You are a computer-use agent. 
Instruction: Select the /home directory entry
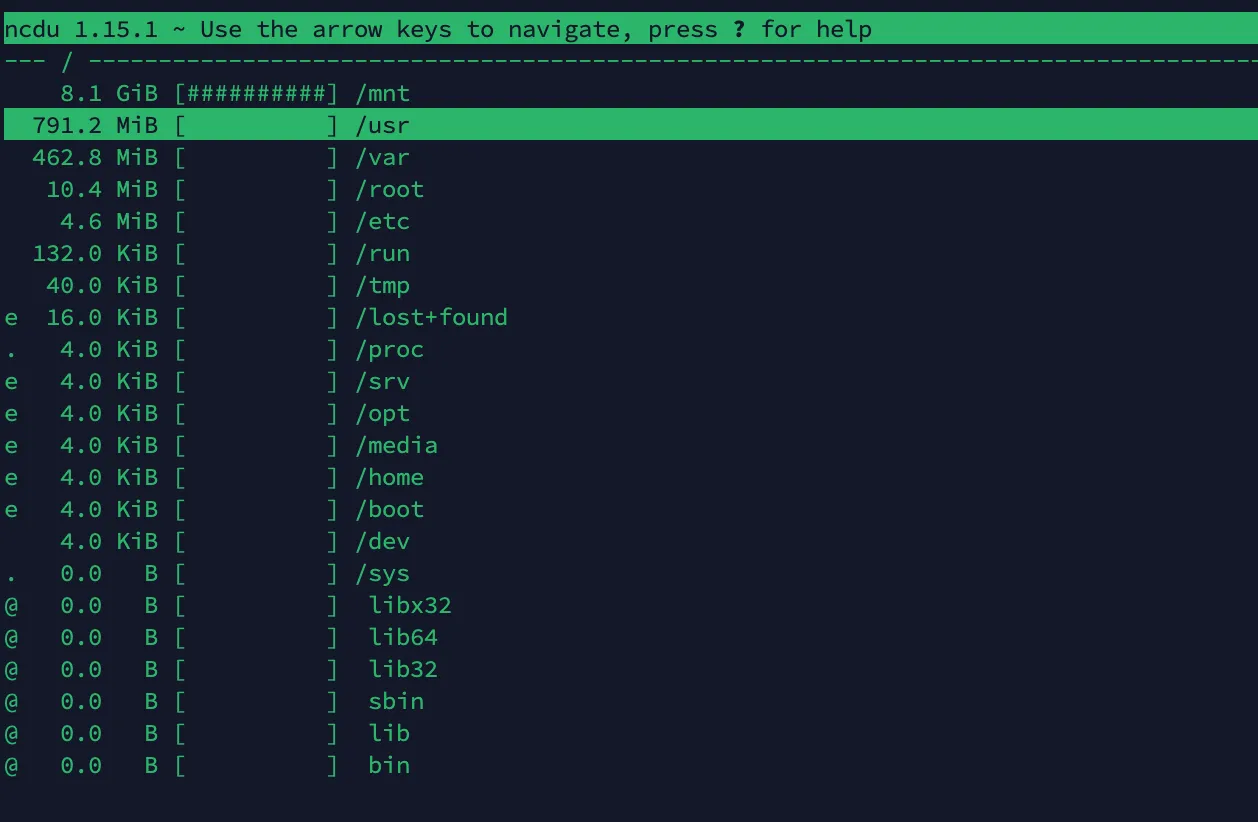[x=390, y=478]
